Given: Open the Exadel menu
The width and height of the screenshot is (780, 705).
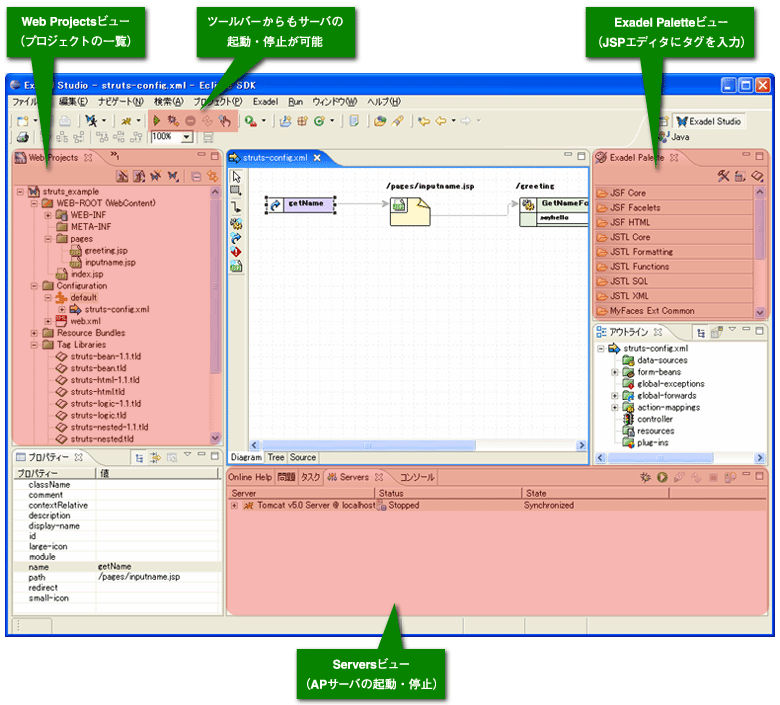Looking at the screenshot, I should pyautogui.click(x=265, y=101).
